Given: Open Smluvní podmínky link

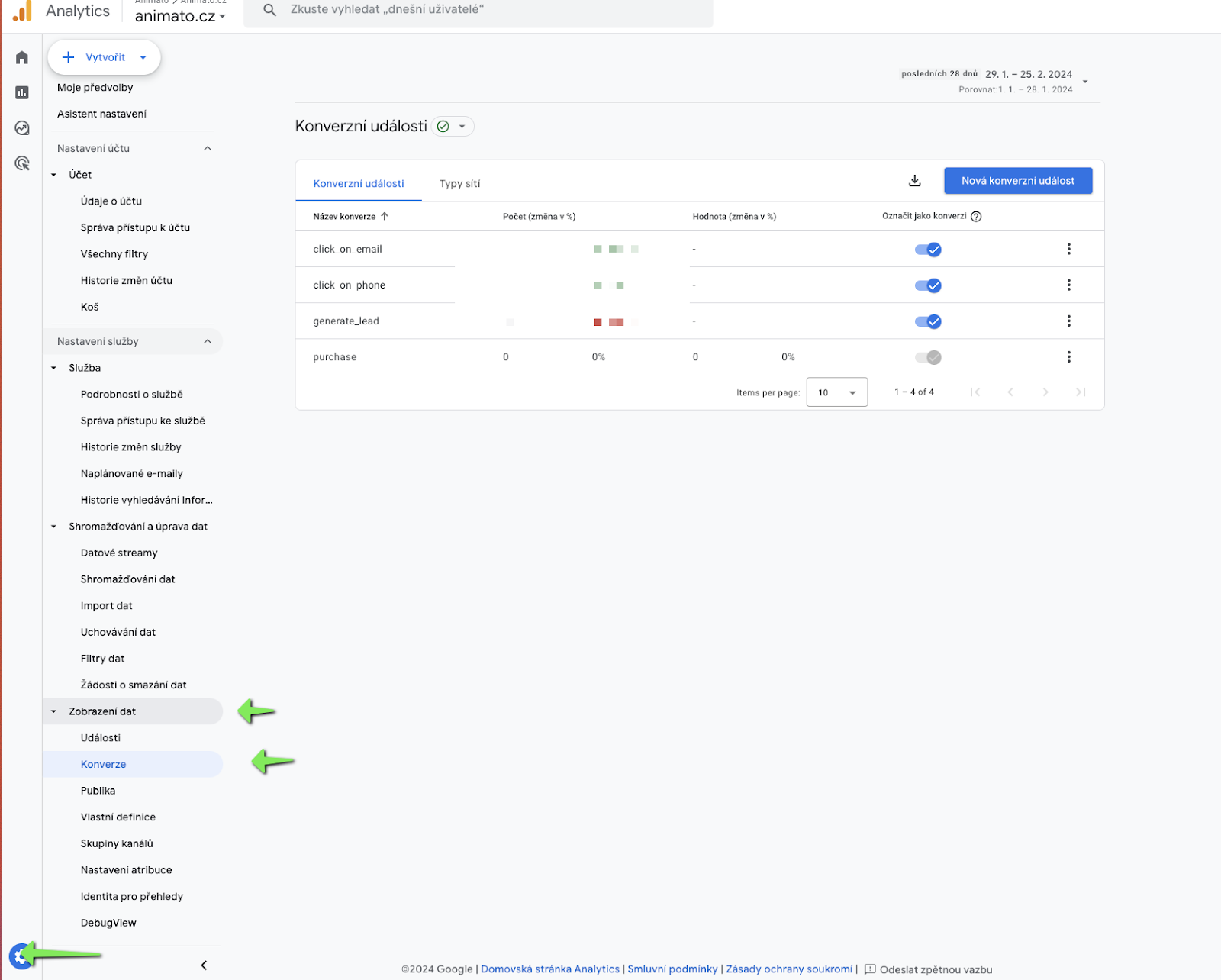Looking at the screenshot, I should point(672,969).
